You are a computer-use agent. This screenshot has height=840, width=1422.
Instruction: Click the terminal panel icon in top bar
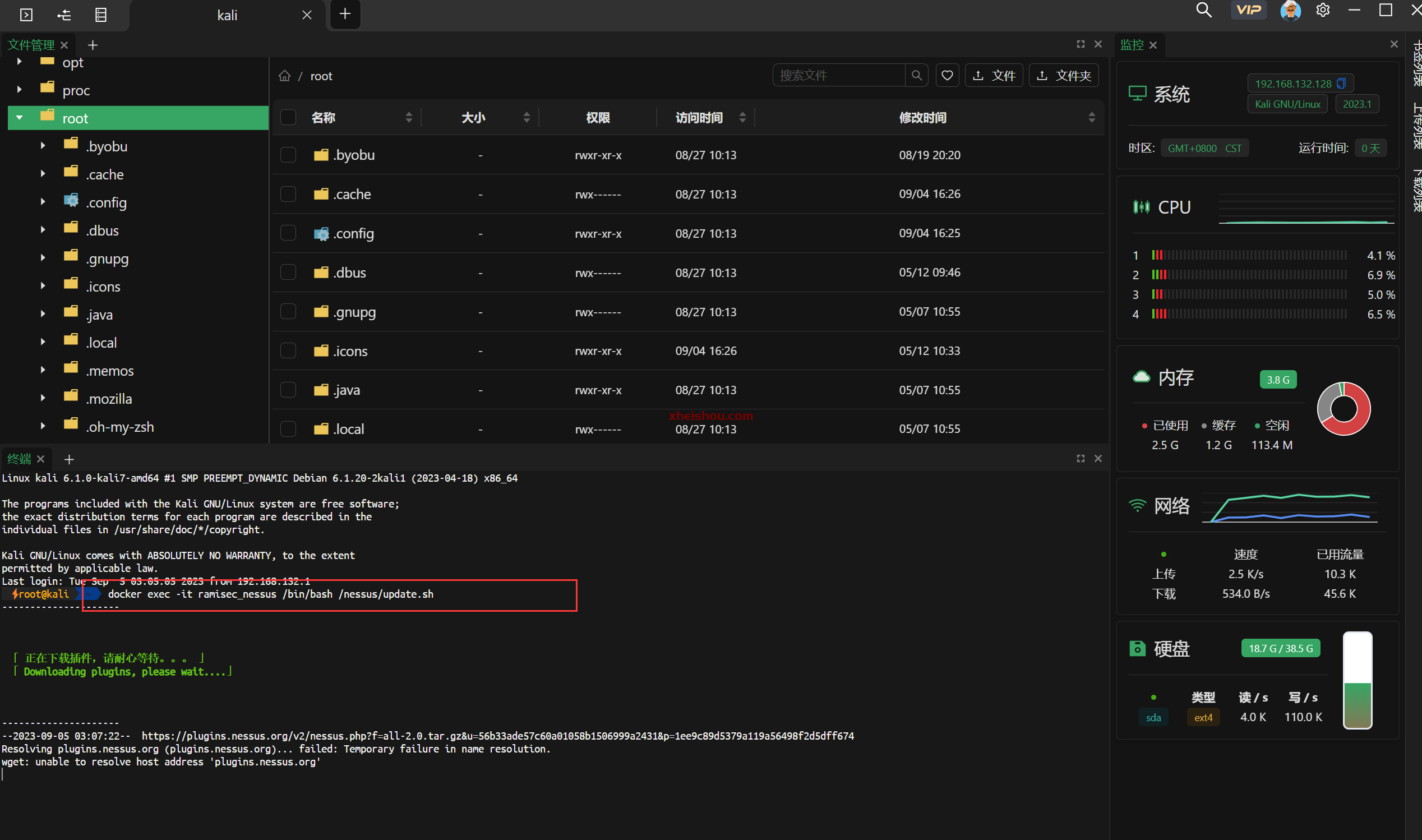[26, 15]
